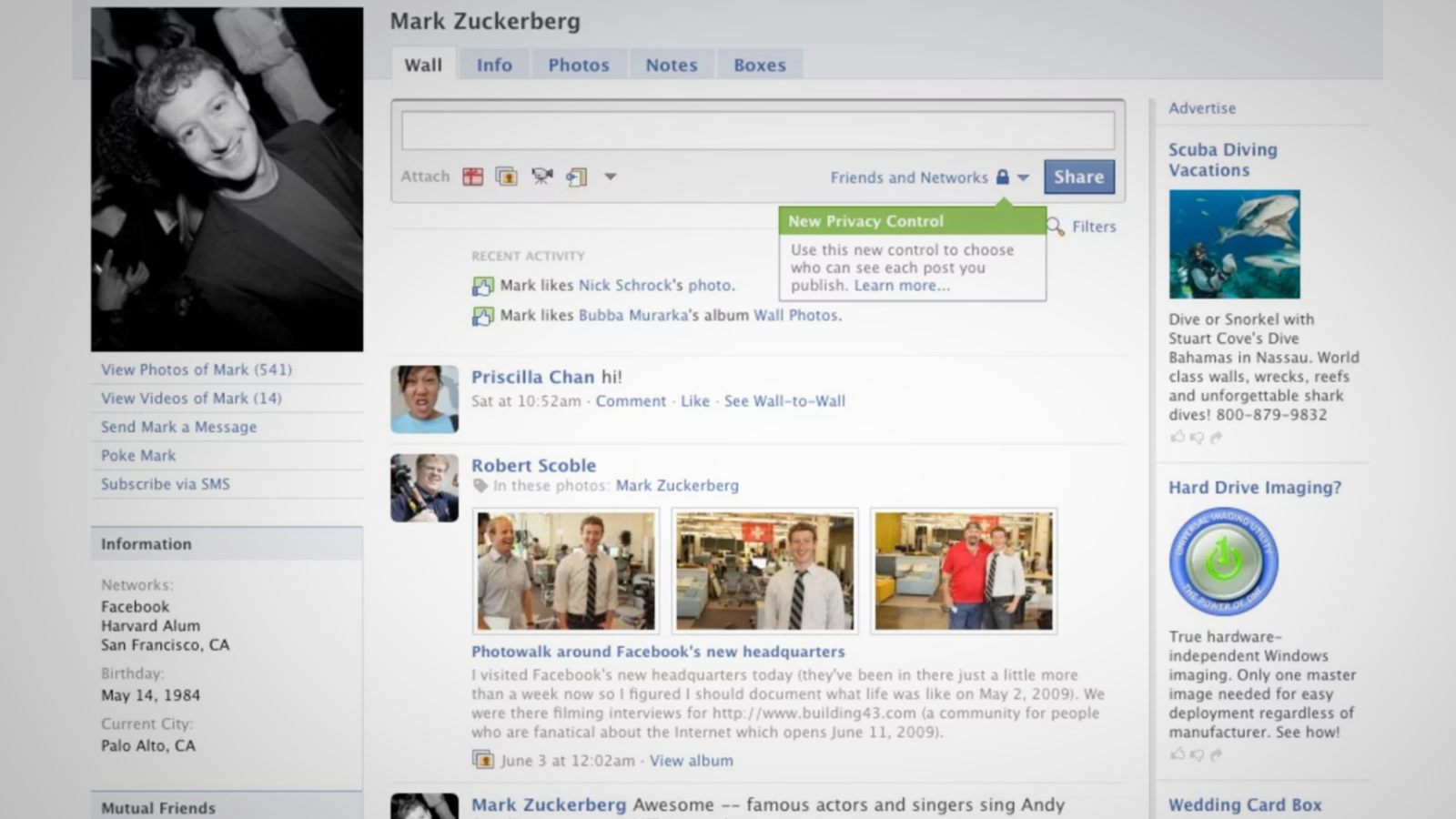
Task: Open Subscribe via SMS link
Action: click(x=165, y=484)
